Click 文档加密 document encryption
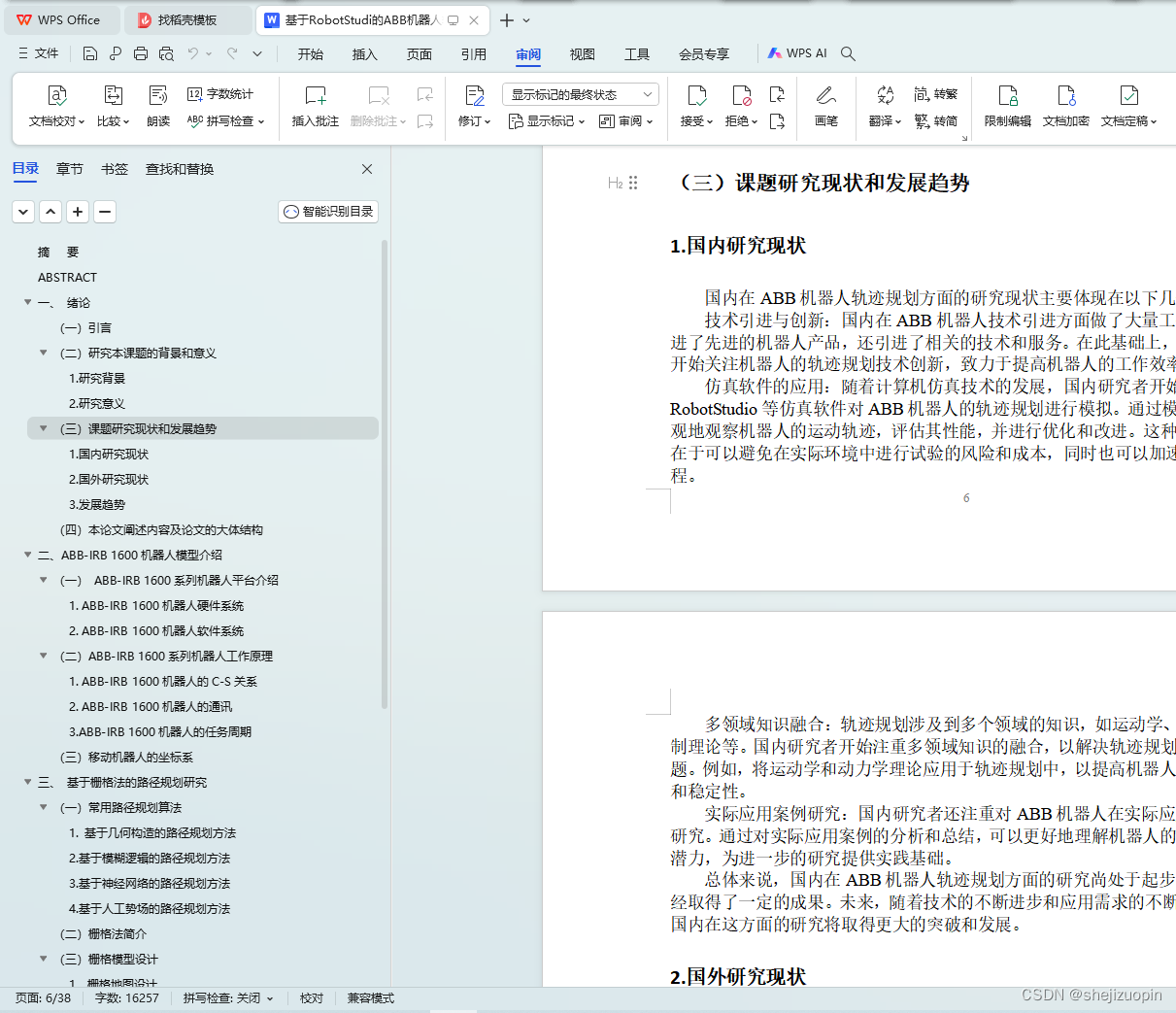This screenshot has height=1013, width=1176. (1066, 106)
